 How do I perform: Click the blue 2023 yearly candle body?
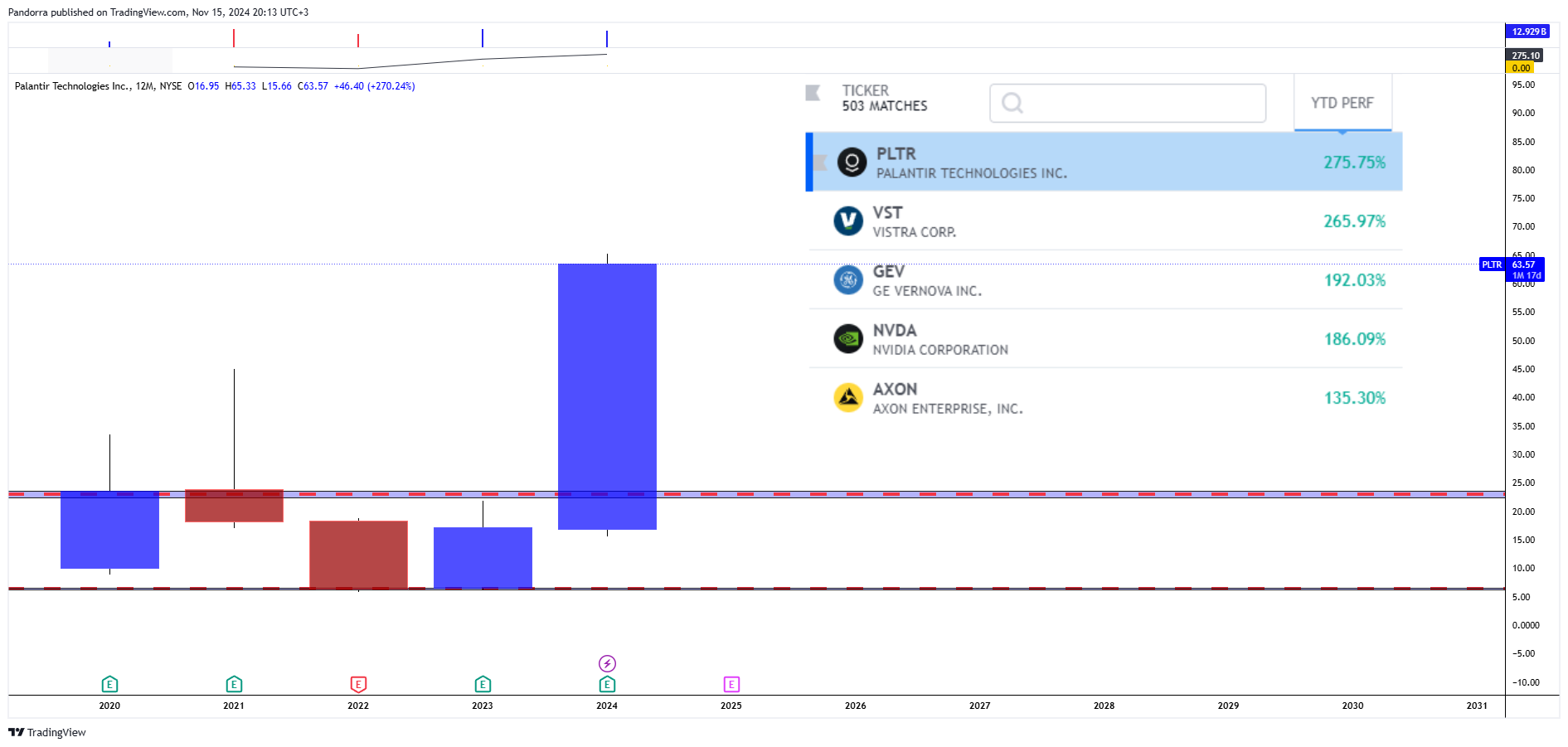coord(483,558)
